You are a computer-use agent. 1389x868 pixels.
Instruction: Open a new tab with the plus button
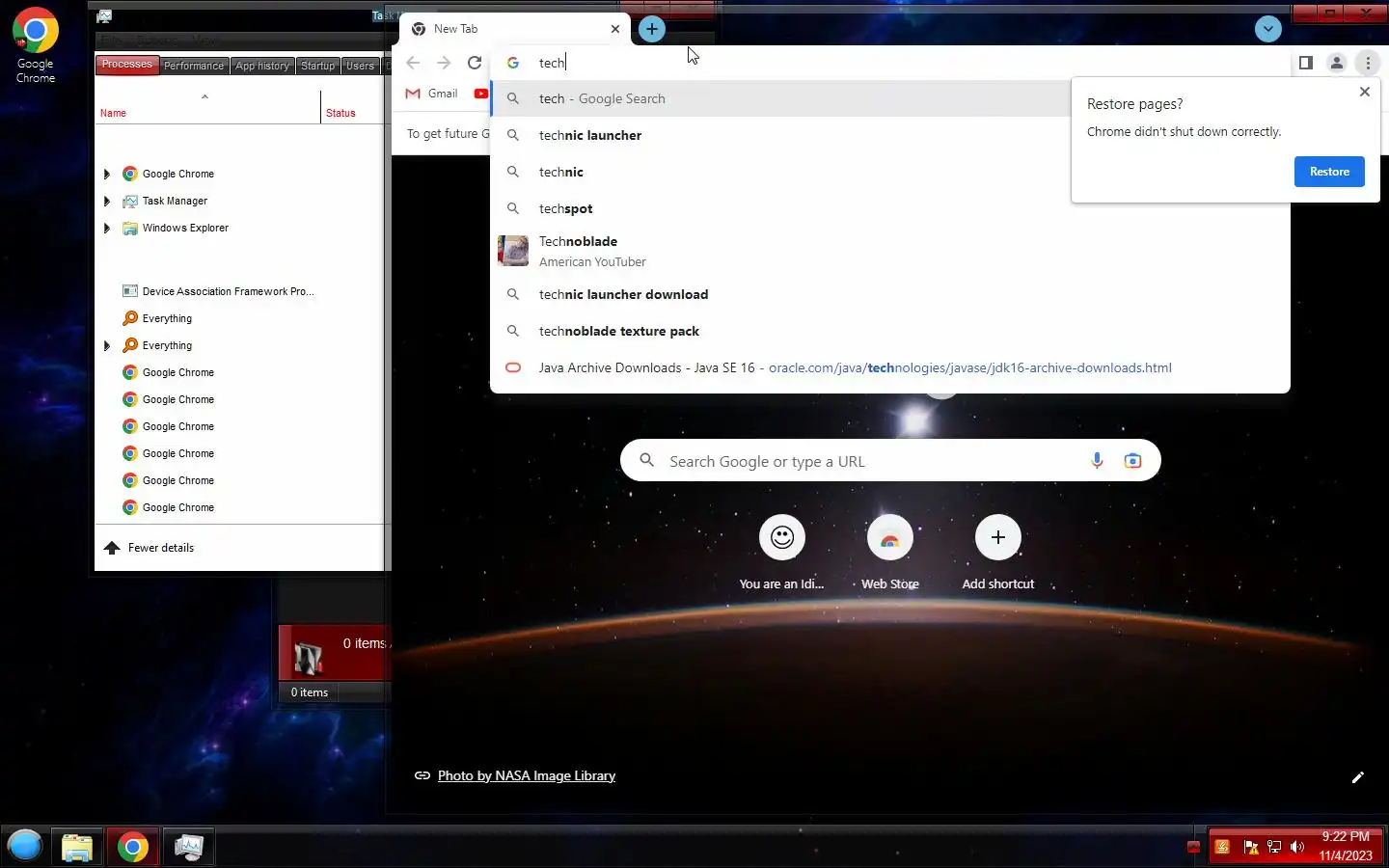(x=652, y=29)
